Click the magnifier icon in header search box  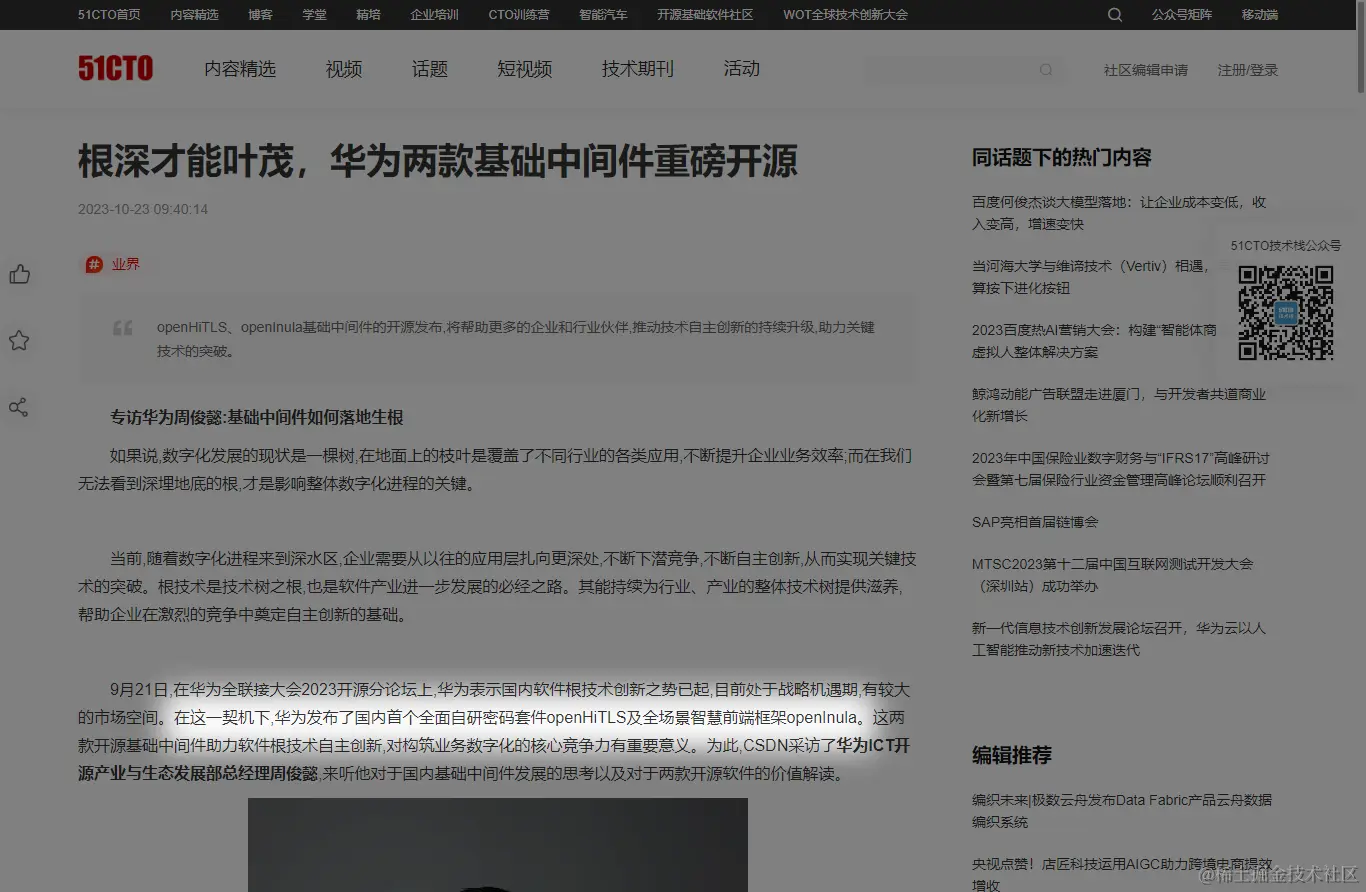(x=1046, y=70)
